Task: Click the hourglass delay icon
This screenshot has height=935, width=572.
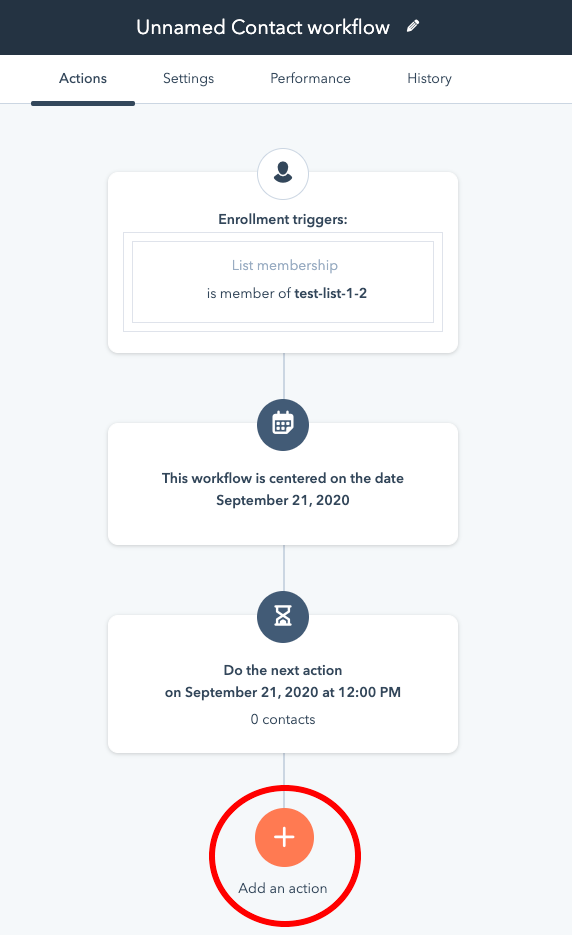Action: point(283,617)
